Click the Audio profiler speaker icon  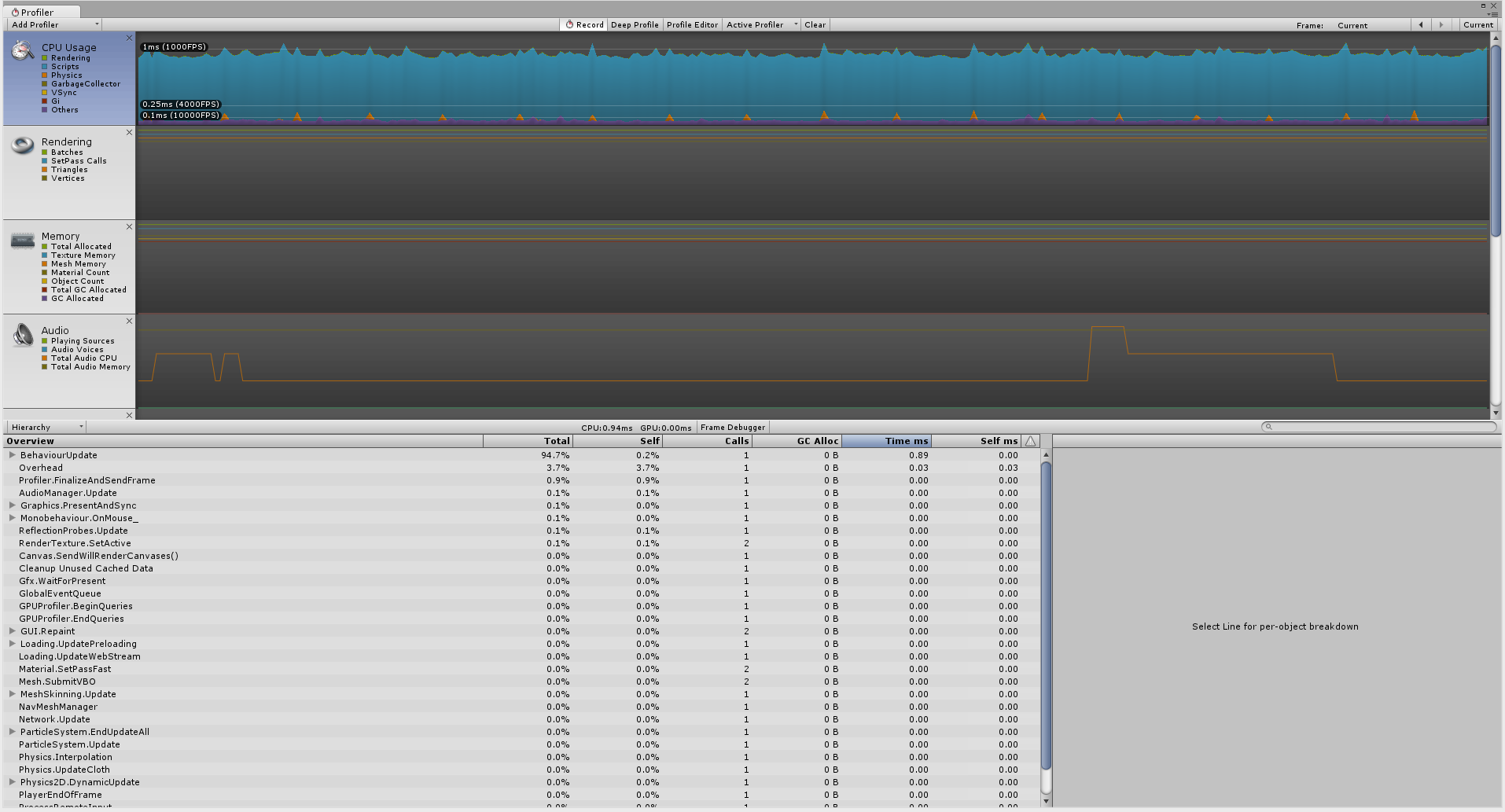pyautogui.click(x=22, y=334)
